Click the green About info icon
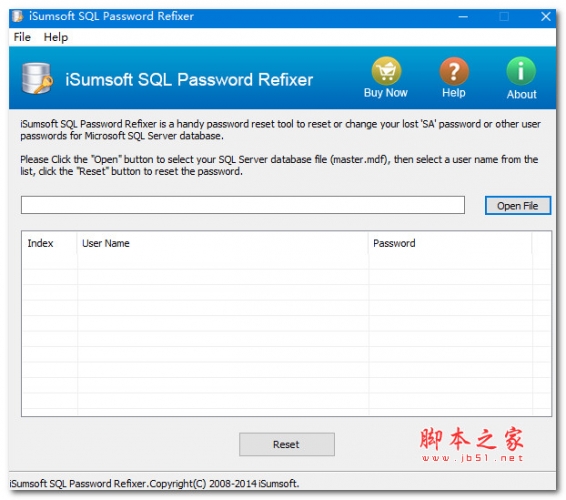566x500 pixels. [x=521, y=71]
